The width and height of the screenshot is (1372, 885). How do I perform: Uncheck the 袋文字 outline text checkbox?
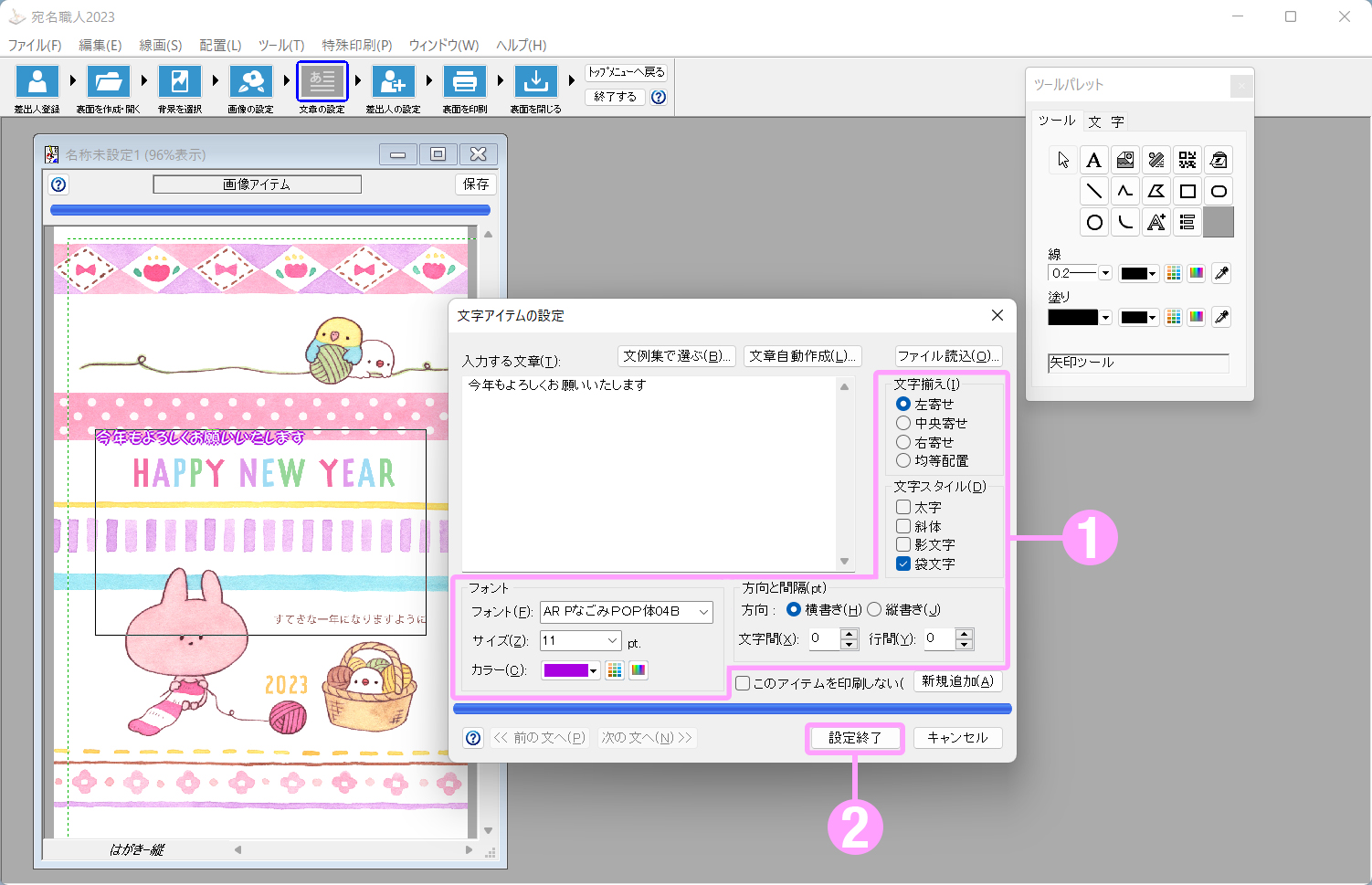pyautogui.click(x=903, y=564)
